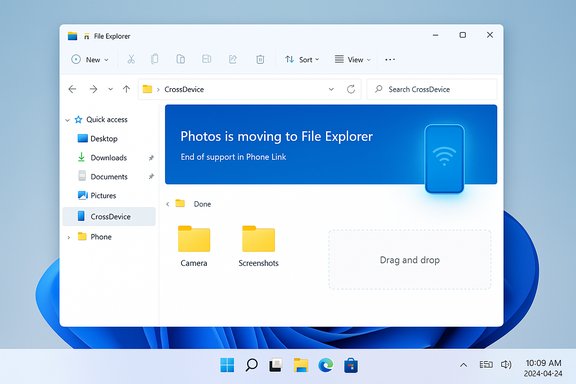Go up one folder level
Viewport: 576px width, 384px height.
tap(126, 89)
